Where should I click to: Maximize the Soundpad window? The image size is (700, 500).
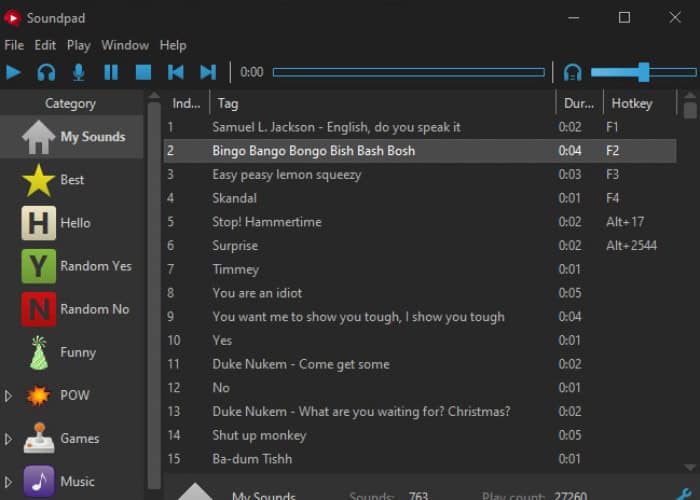tap(624, 18)
